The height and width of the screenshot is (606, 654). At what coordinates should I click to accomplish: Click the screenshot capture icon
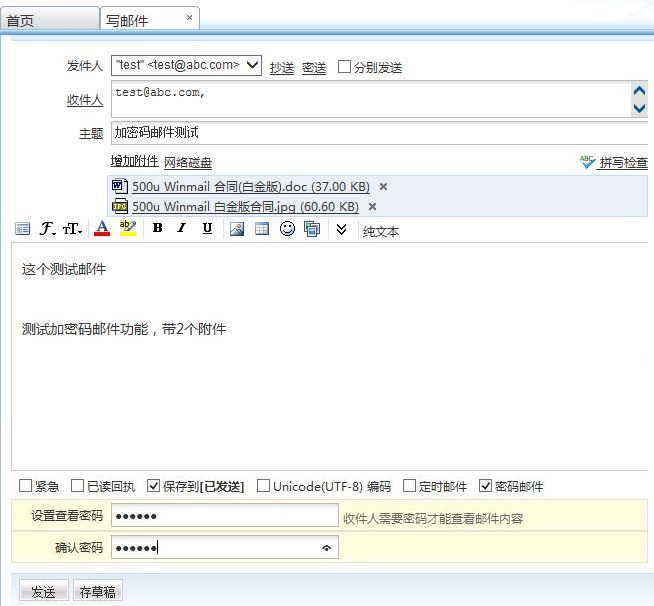pos(312,229)
